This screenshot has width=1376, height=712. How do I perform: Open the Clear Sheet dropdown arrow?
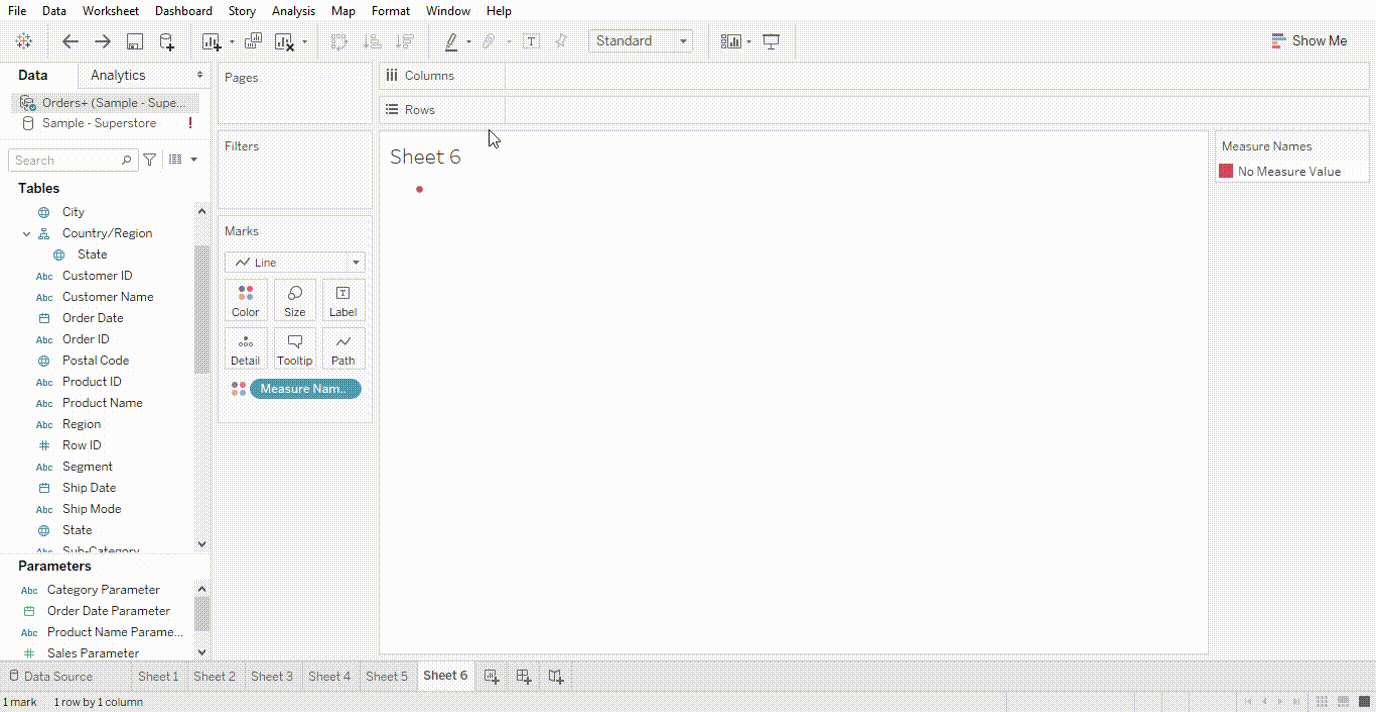[305, 42]
